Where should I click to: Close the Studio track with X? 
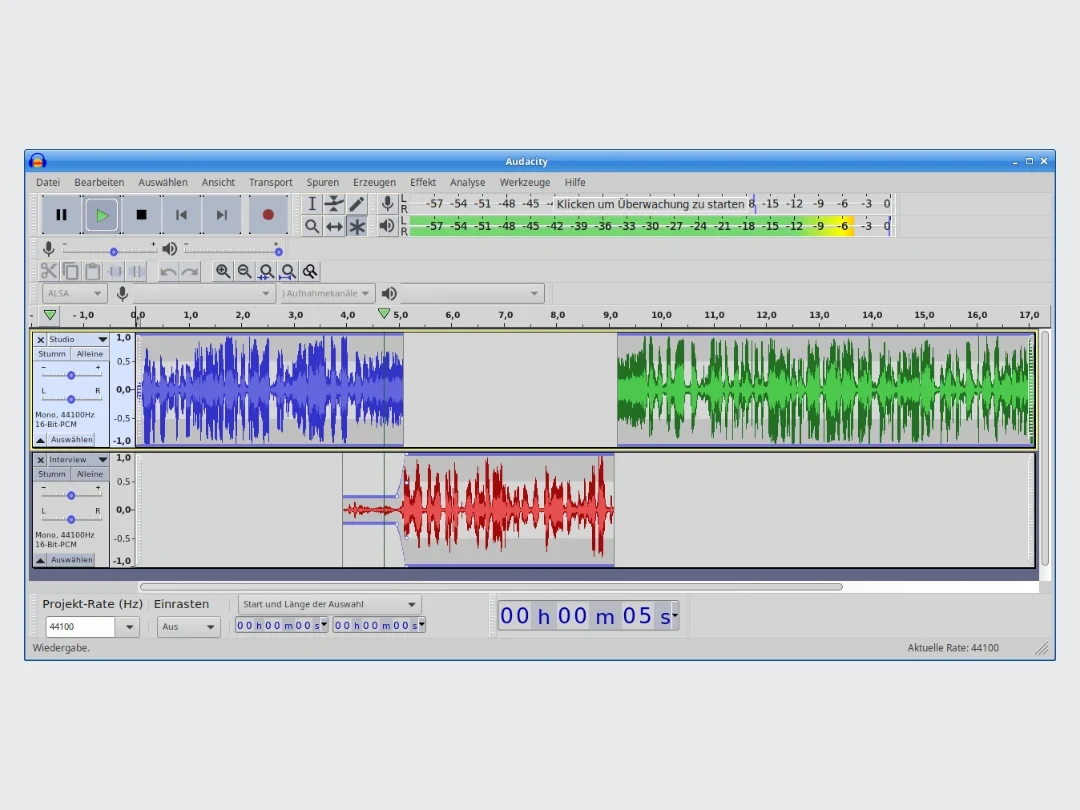pos(41,340)
